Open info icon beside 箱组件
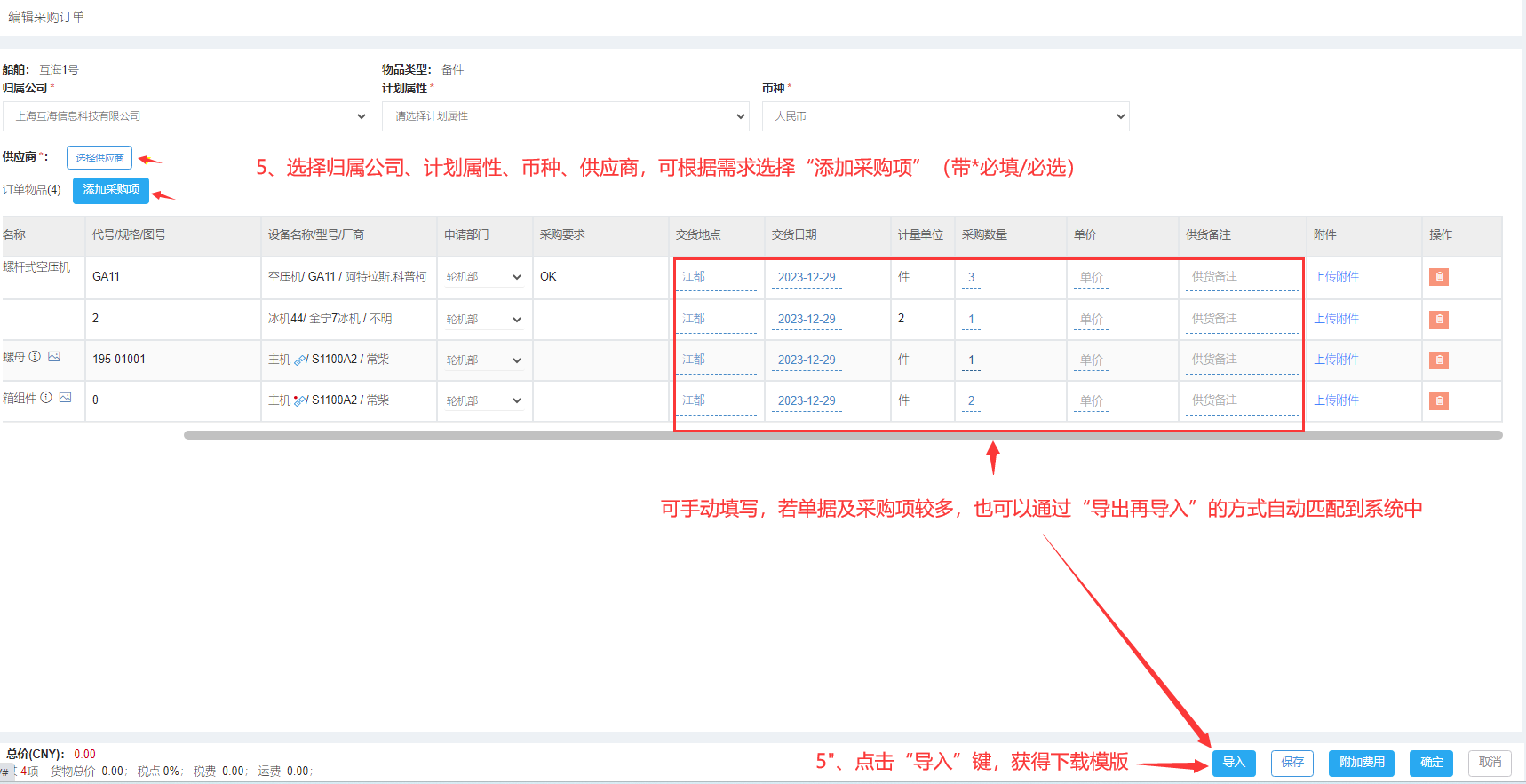This screenshot has width=1526, height=784. click(46, 398)
